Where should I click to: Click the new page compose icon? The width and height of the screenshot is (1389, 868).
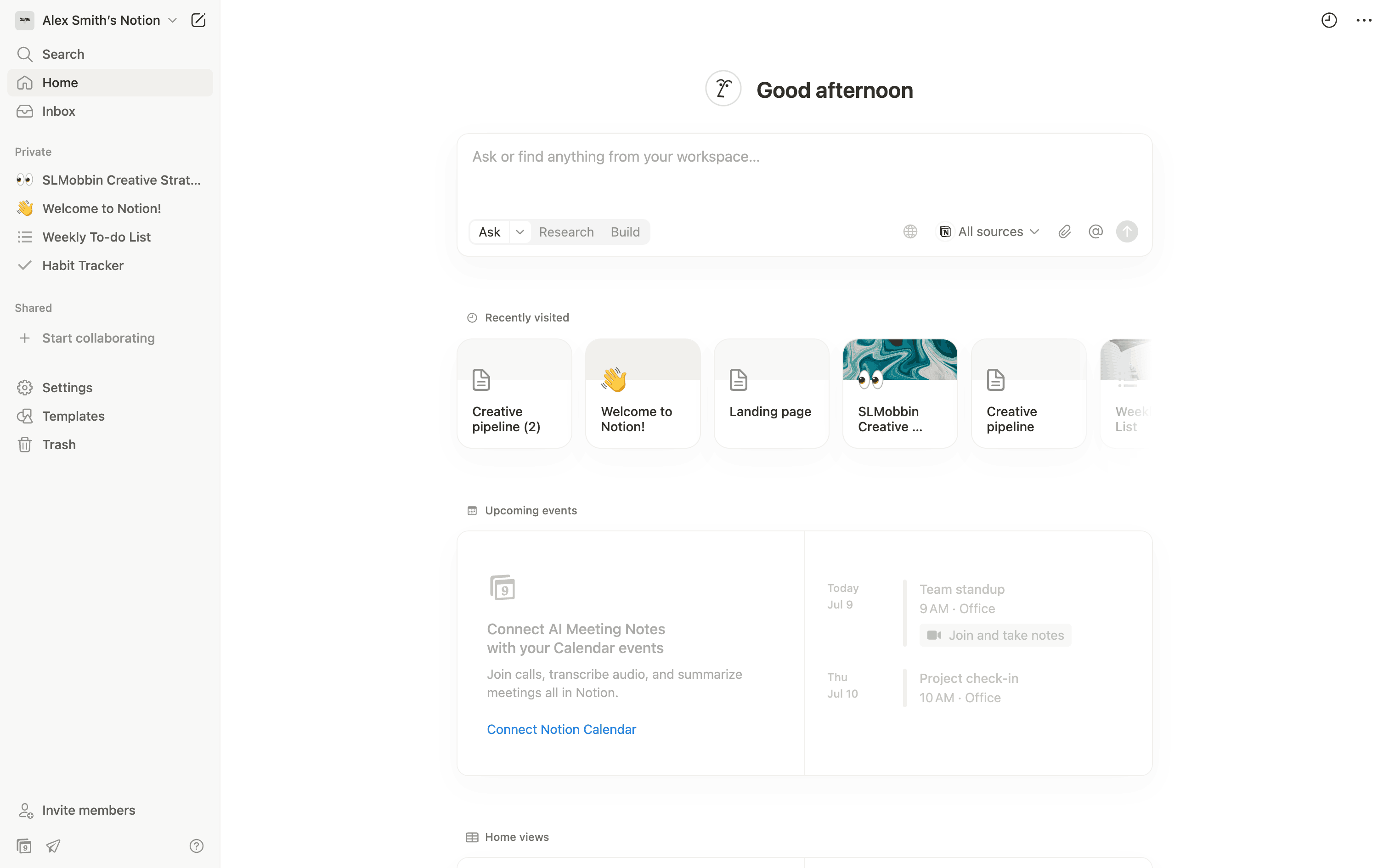[x=198, y=21]
